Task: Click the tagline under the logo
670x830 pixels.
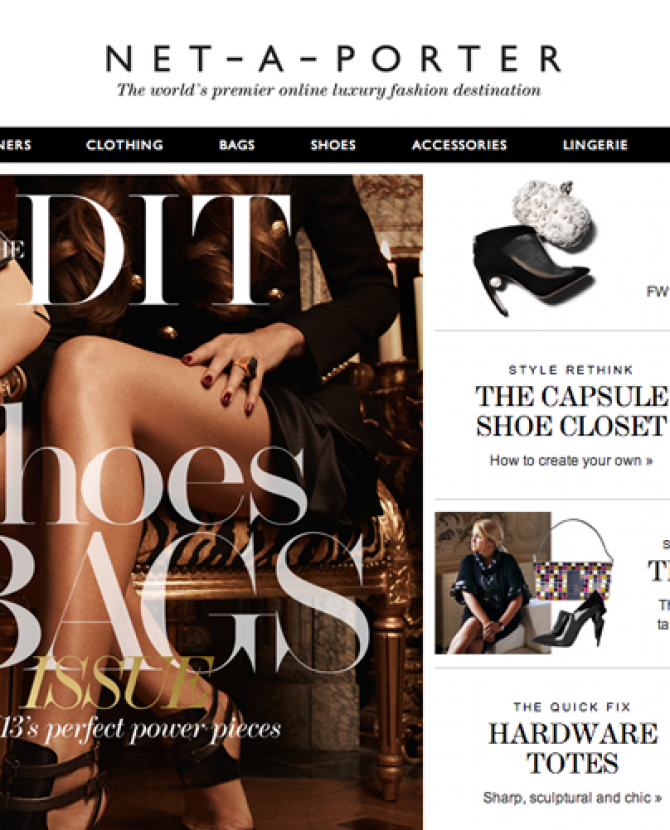Action: pyautogui.click(x=329, y=90)
